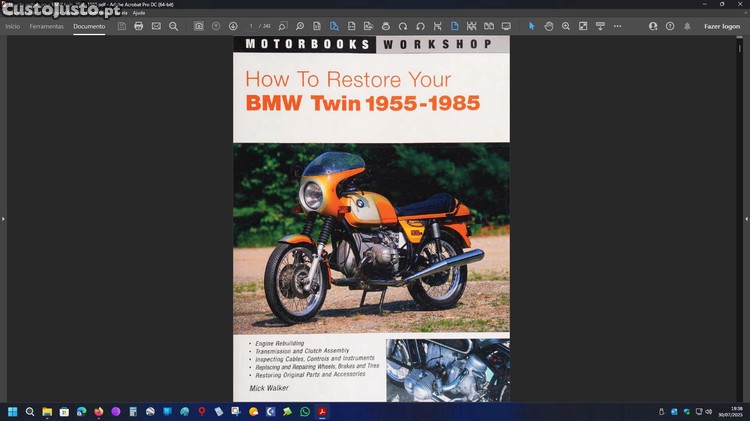
Task: Toggle single page view mode
Action: coord(454,26)
